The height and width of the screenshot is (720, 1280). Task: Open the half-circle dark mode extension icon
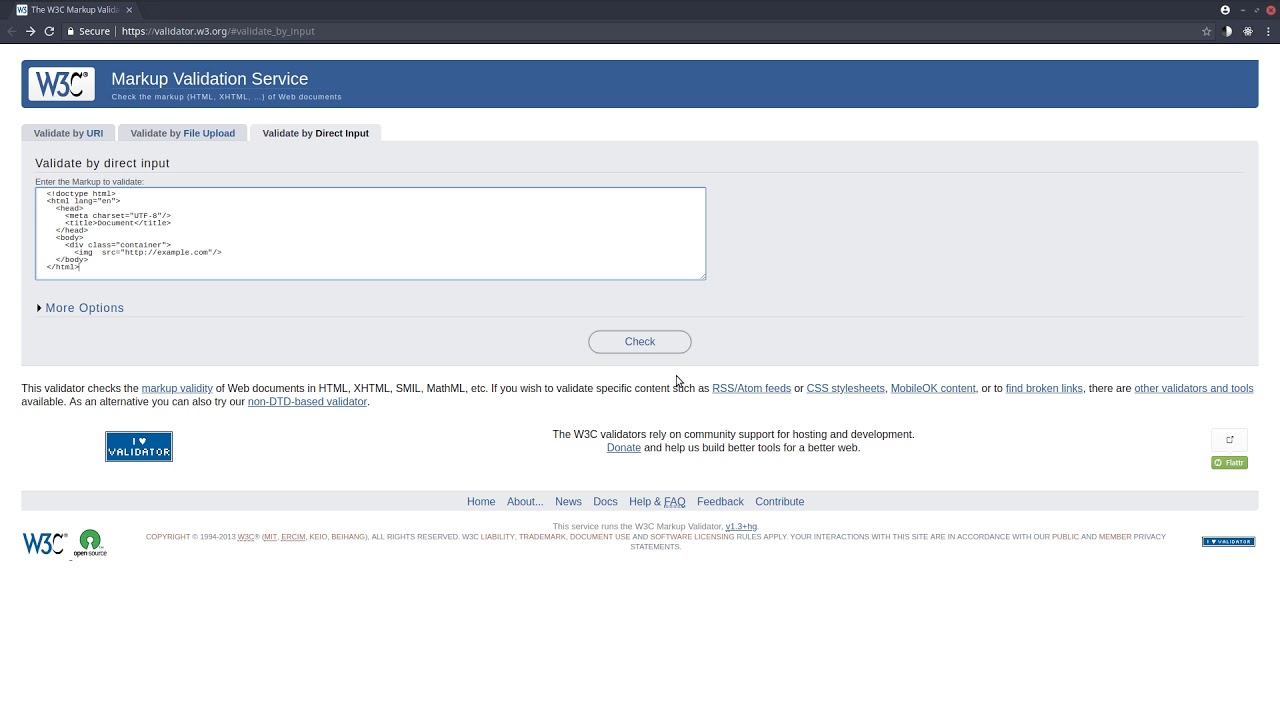point(1228,31)
